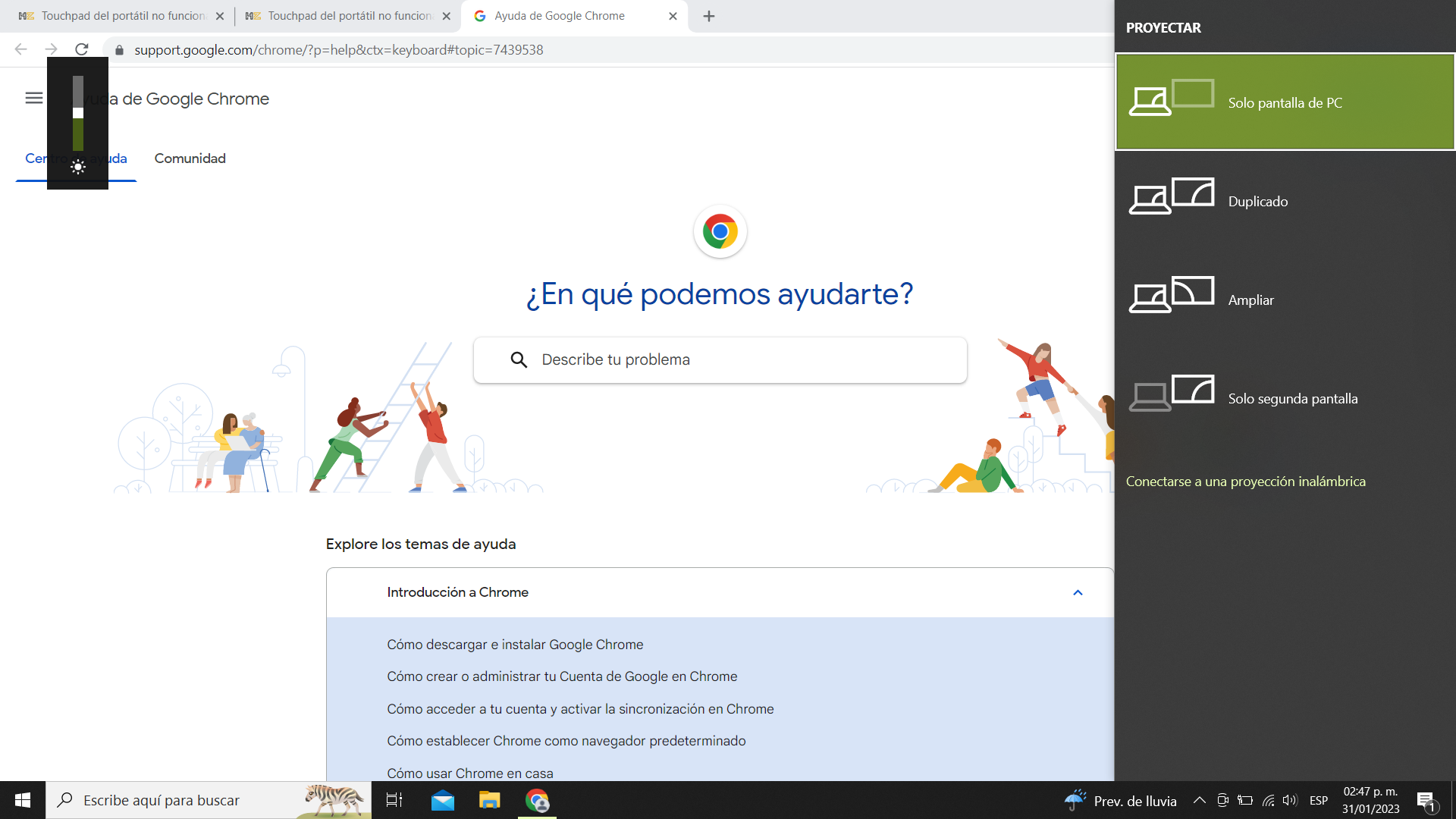1456x819 pixels.
Task: Open Task View on the taskbar
Action: (394, 800)
